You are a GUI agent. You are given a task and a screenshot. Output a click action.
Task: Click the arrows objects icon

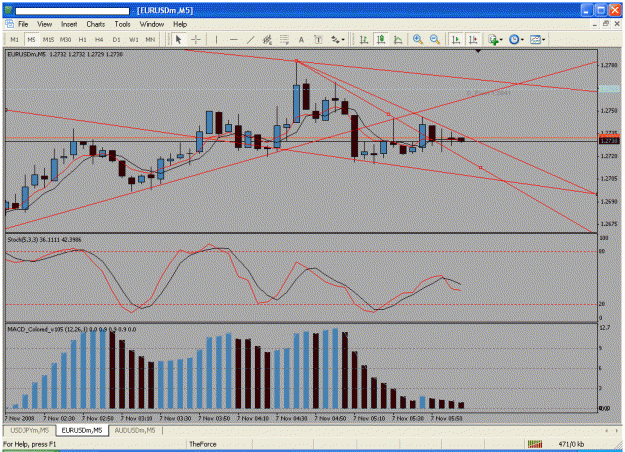click(335, 39)
